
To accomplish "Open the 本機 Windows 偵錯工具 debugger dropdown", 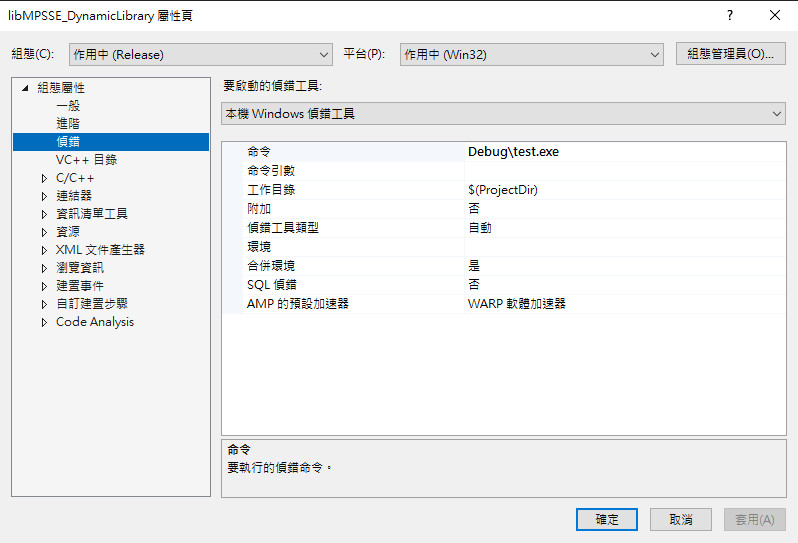I will [x=503, y=113].
